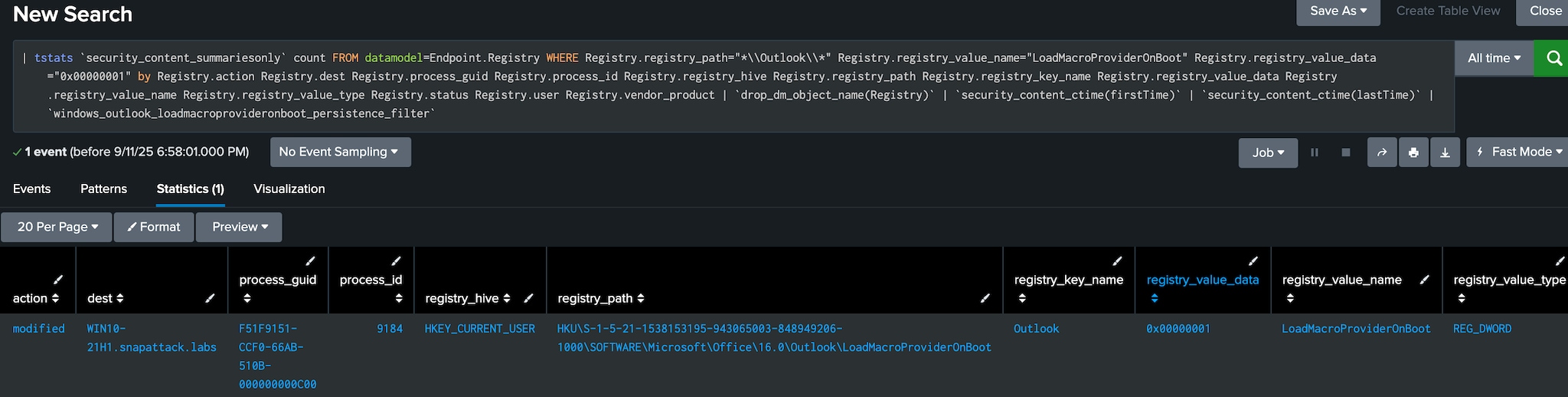Switch to the Events tab
Viewport: 1568px width, 397px height.
(31, 189)
